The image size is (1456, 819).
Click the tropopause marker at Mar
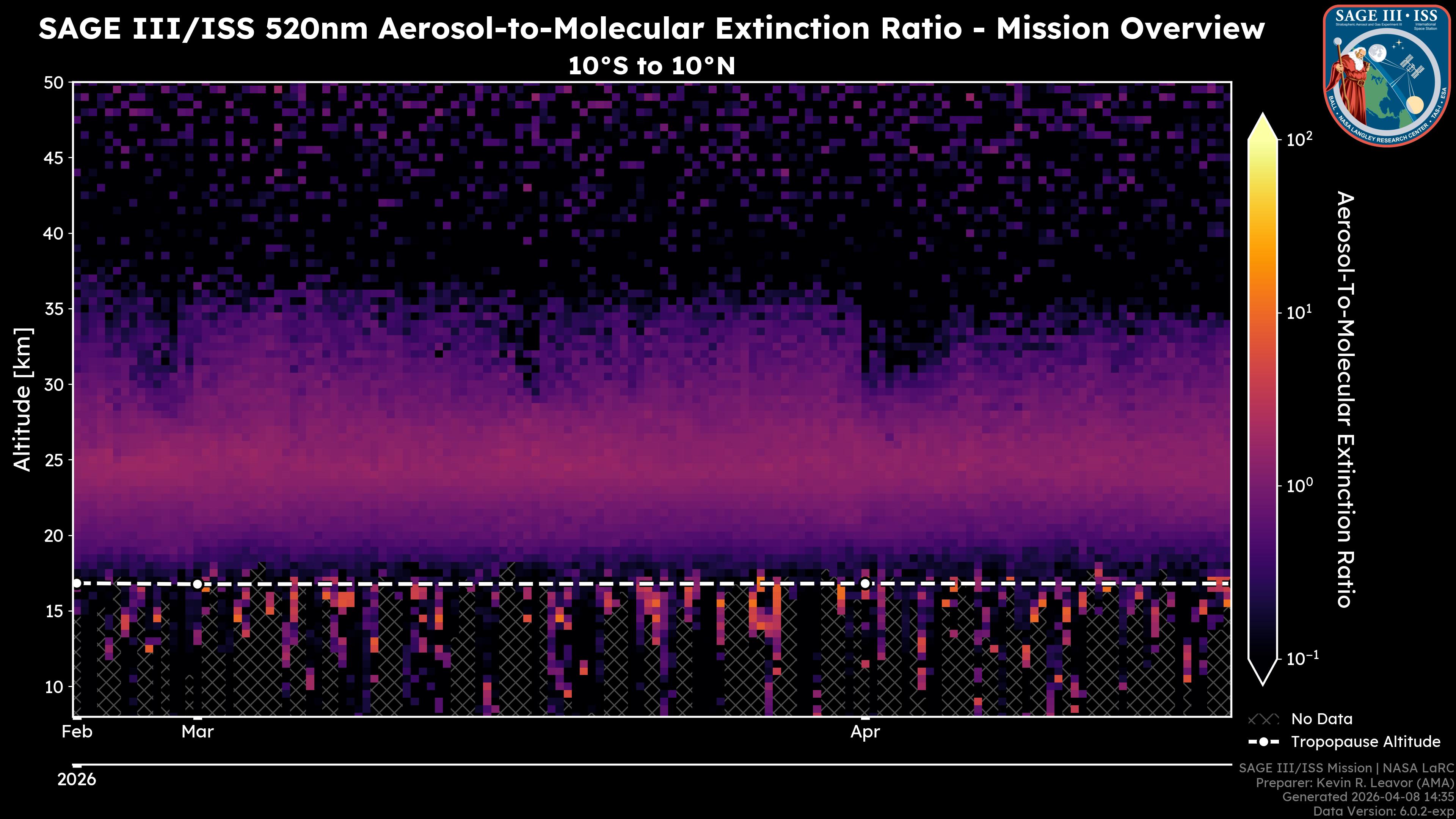pyautogui.click(x=197, y=584)
